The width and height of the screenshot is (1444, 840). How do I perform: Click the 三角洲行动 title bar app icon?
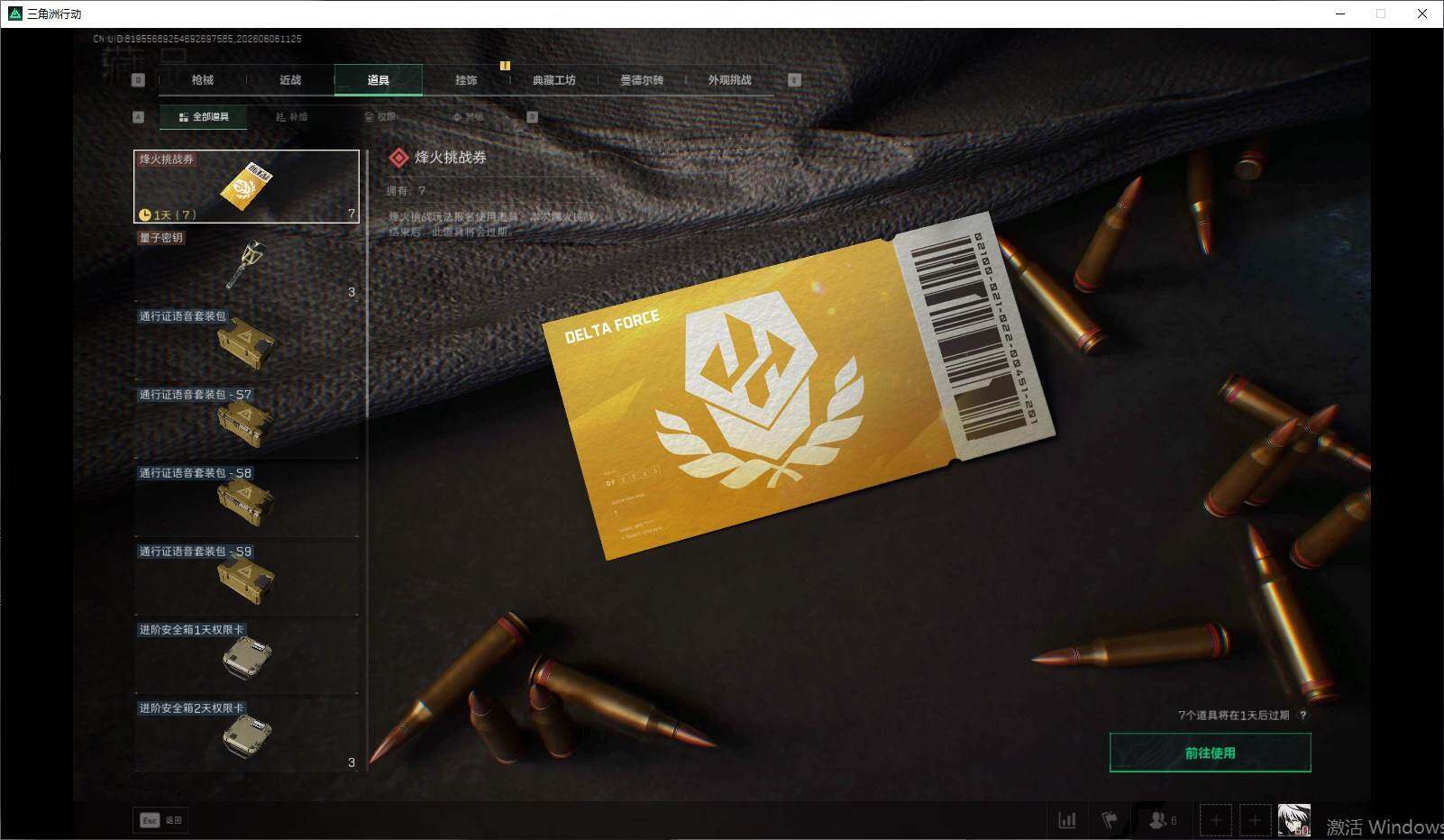coord(14,14)
